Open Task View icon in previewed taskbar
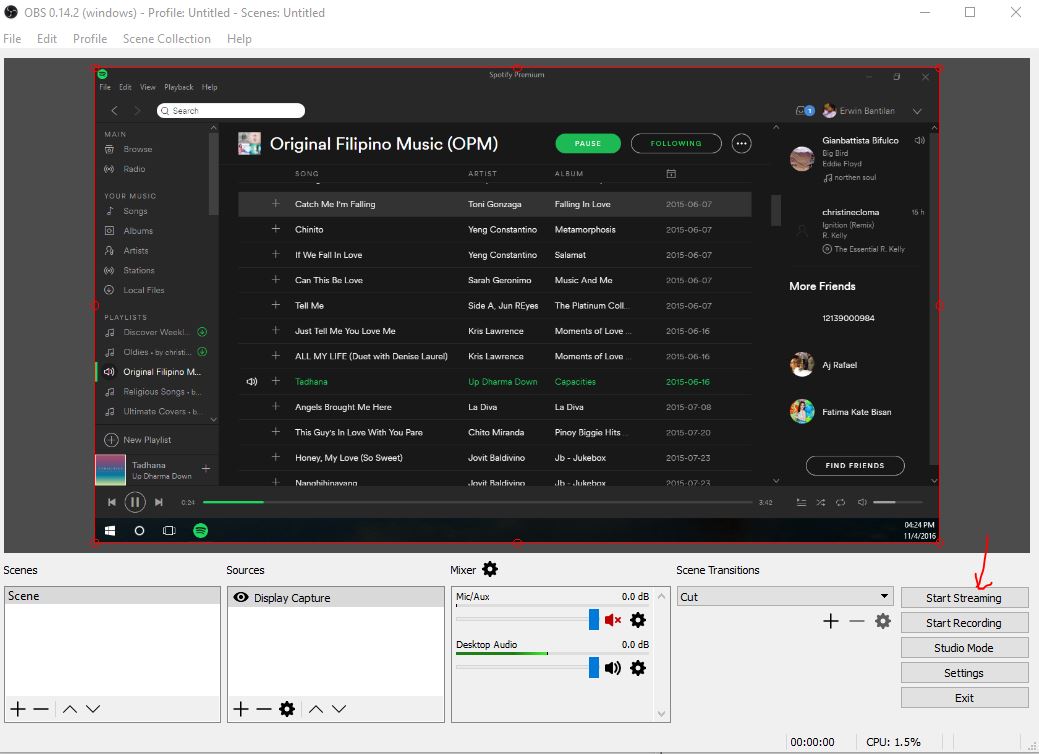Viewport: 1039px width, 754px height. point(169,530)
